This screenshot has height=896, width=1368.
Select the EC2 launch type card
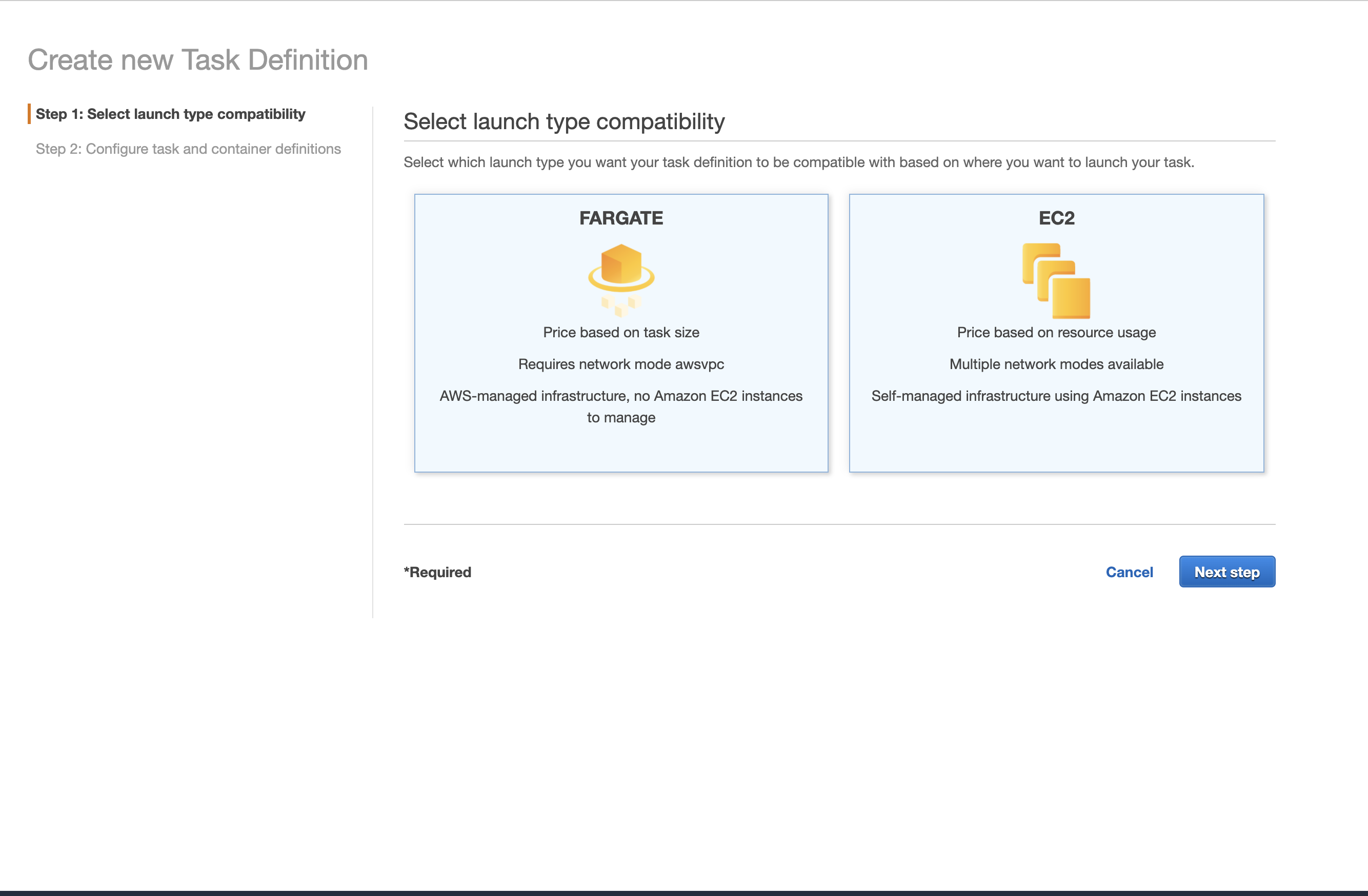[x=1056, y=333]
